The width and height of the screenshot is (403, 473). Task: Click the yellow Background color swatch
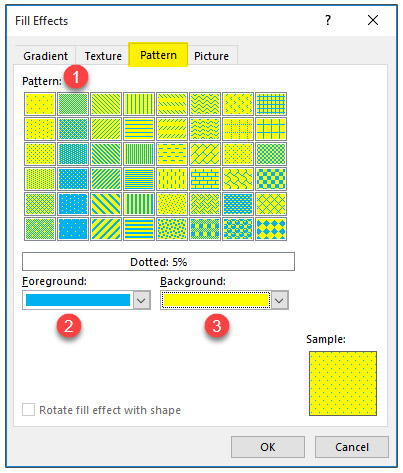click(x=216, y=300)
